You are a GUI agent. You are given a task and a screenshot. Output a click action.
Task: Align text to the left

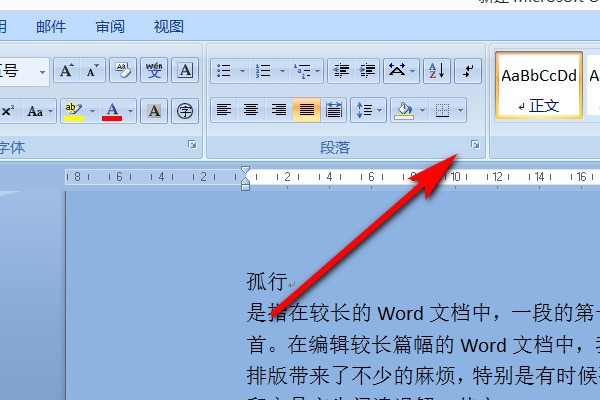225,110
